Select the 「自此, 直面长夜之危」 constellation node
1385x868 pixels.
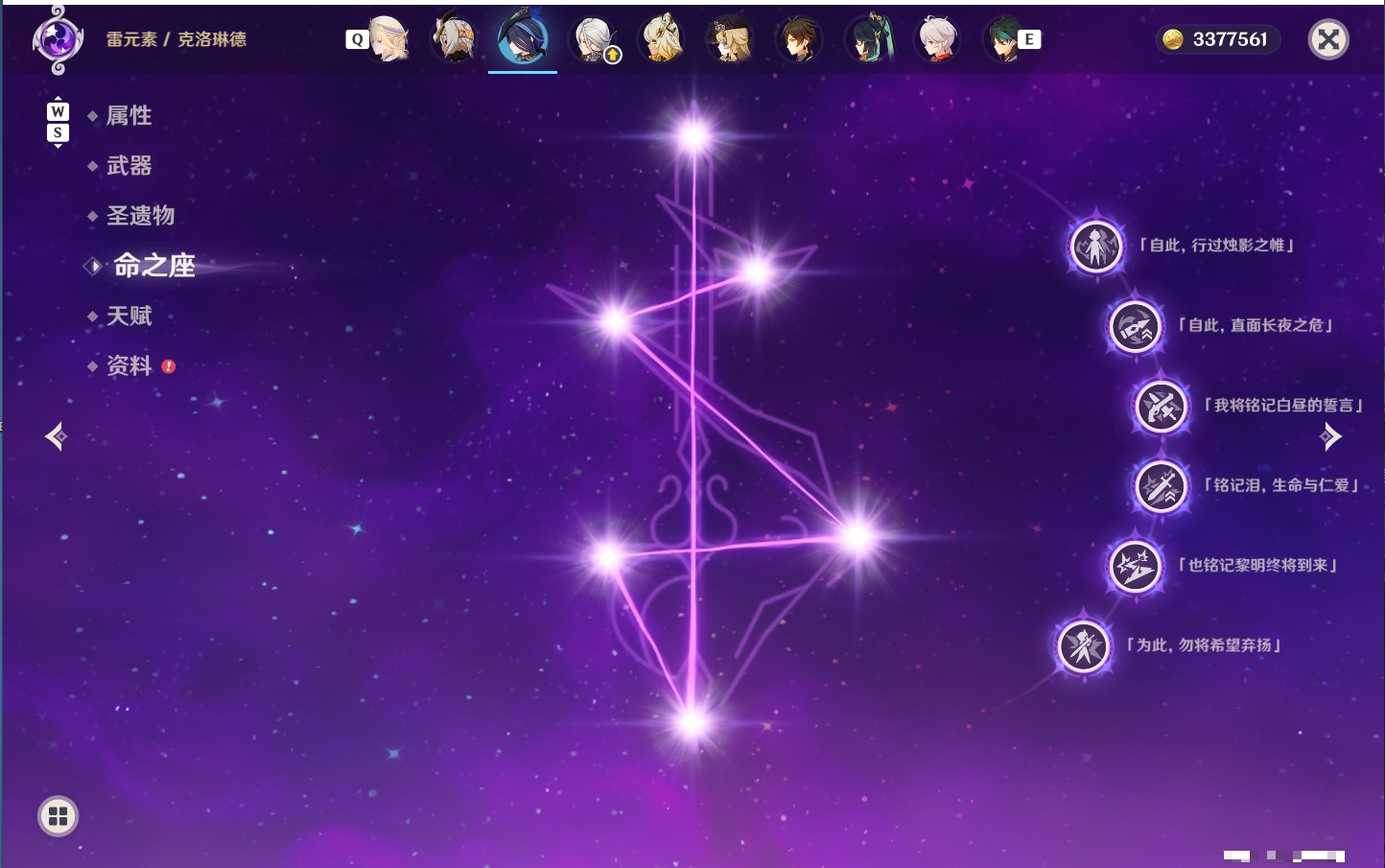coord(1136,326)
